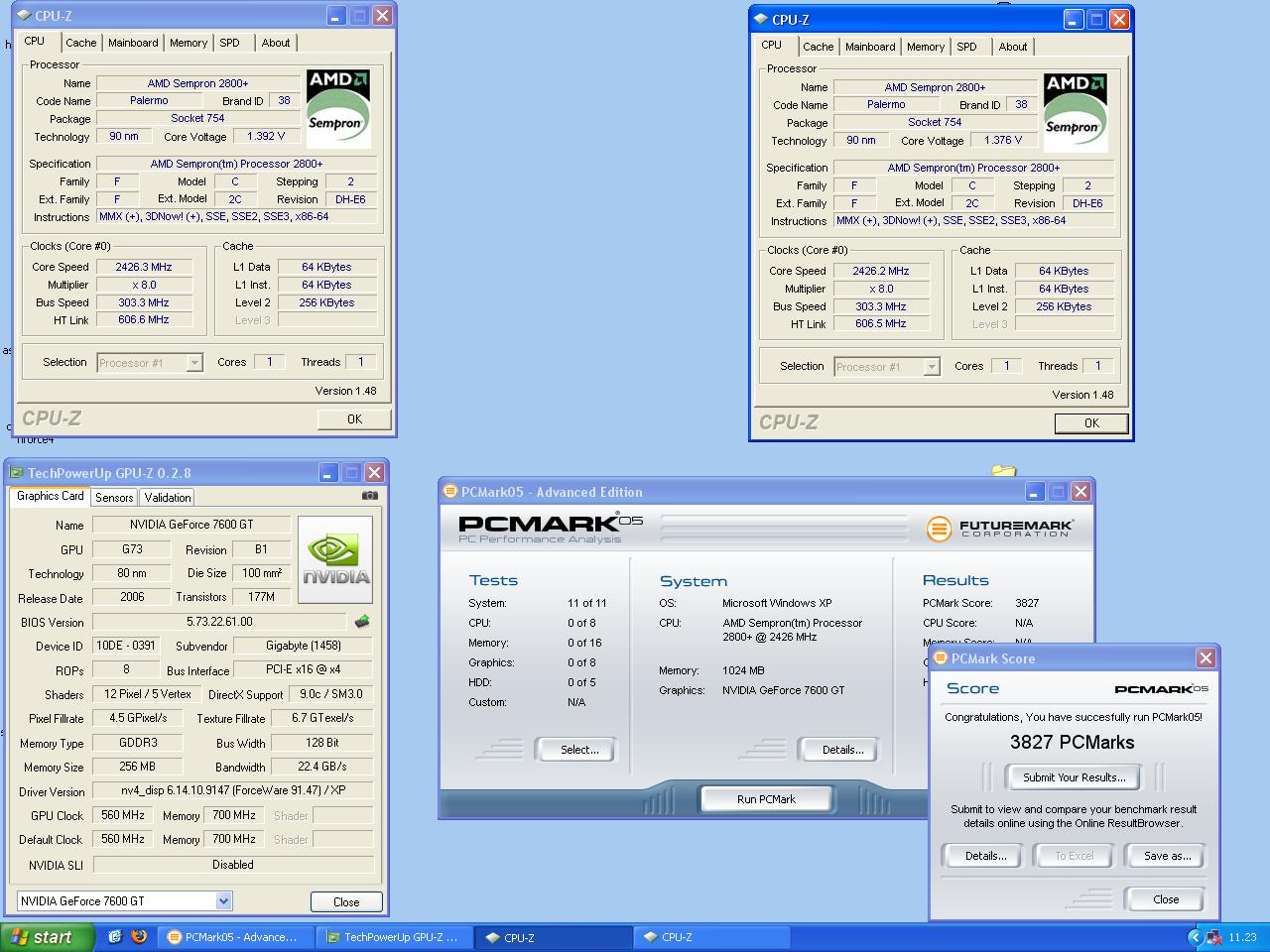
Task: Click the AMD Sempron logo in right CPU-Z
Action: [1076, 111]
